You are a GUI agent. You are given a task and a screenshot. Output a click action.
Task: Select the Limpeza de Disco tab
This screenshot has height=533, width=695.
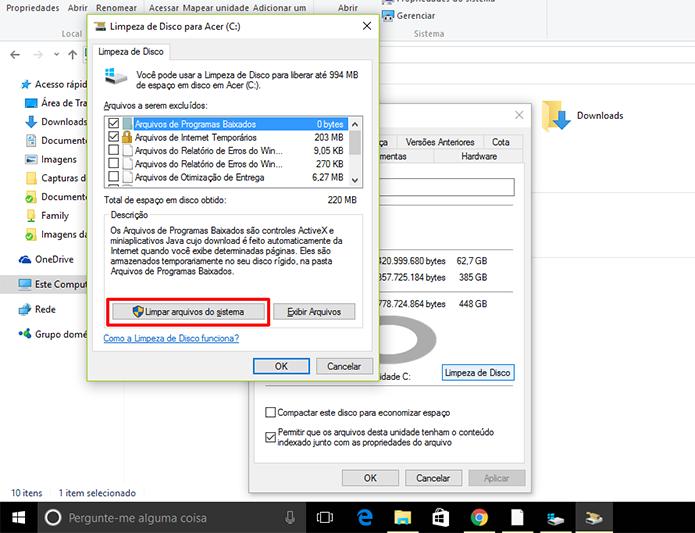point(131,52)
